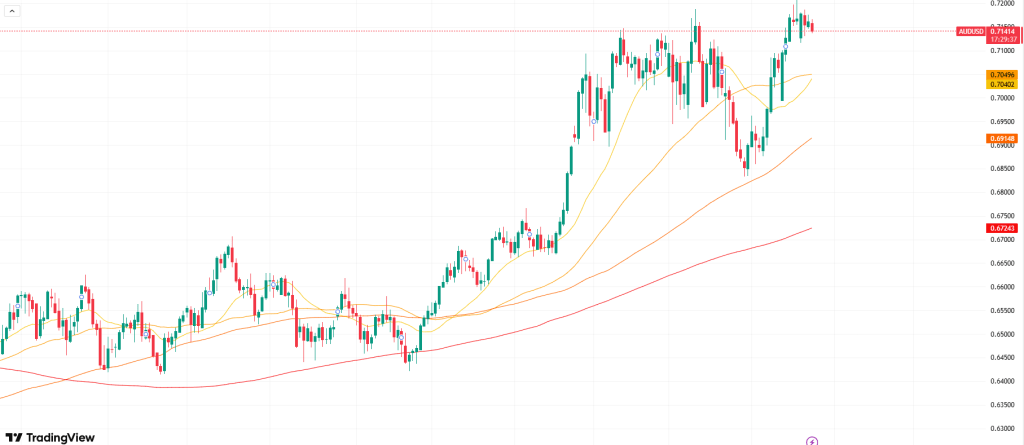Click the orange 0.69148 moving average label

[1002, 138]
